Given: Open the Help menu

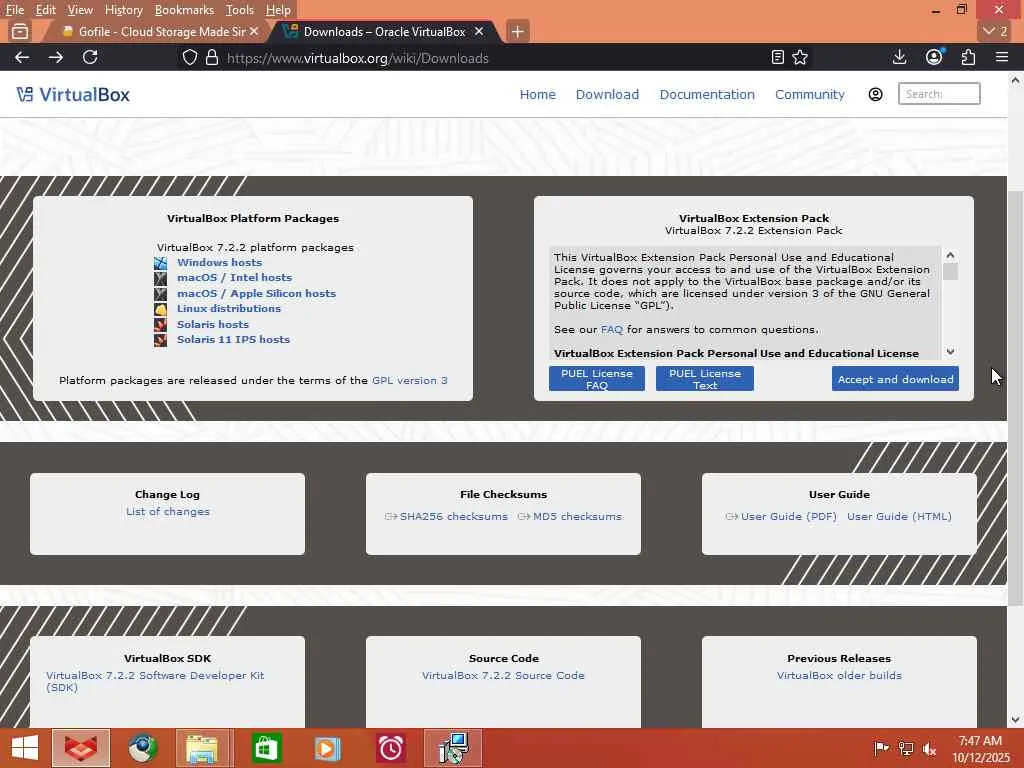Looking at the screenshot, I should [x=278, y=10].
